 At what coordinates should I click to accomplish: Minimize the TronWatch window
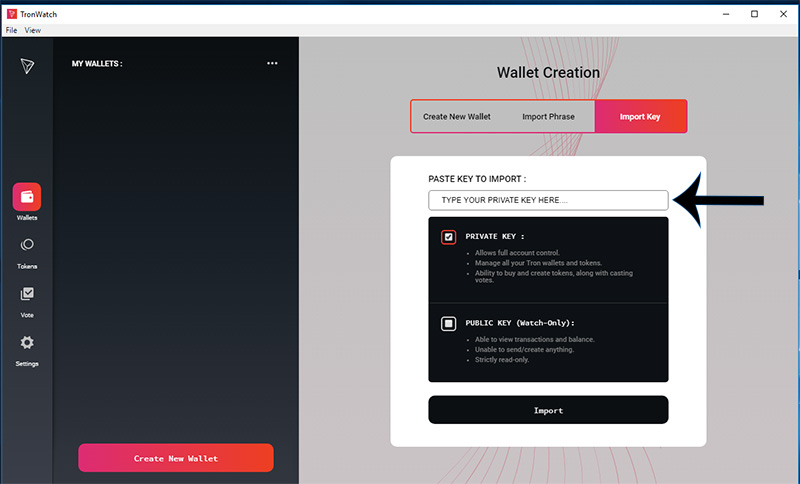[726, 14]
